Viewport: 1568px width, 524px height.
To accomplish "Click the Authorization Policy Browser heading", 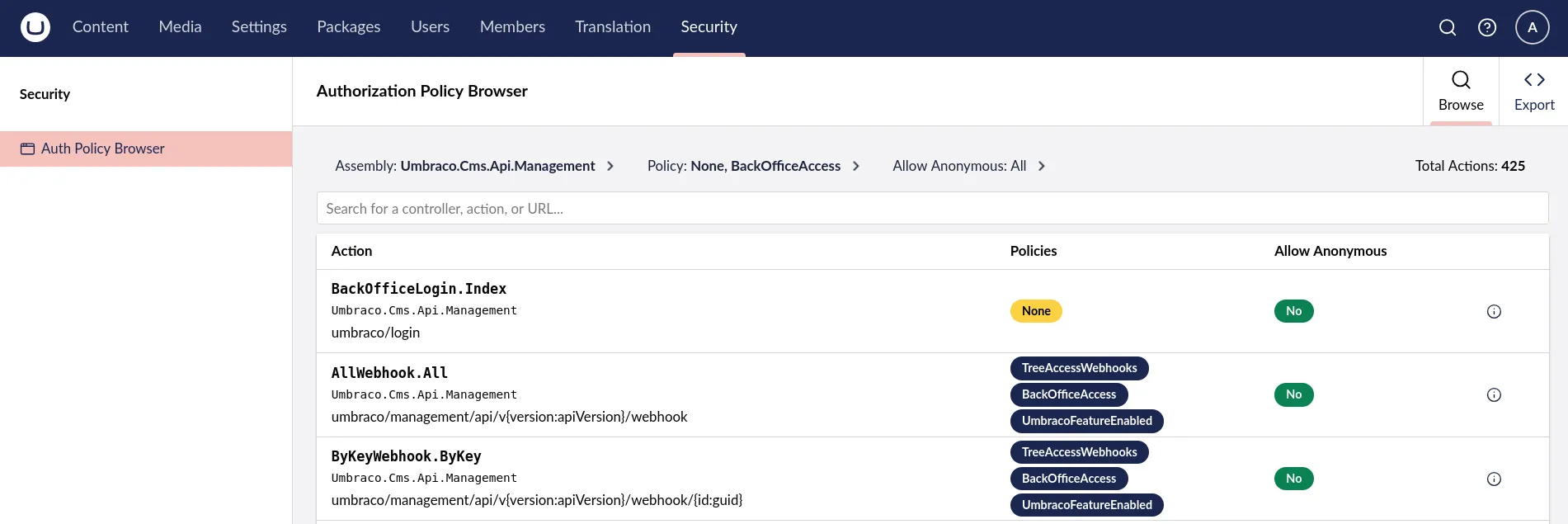I will pyautogui.click(x=422, y=91).
